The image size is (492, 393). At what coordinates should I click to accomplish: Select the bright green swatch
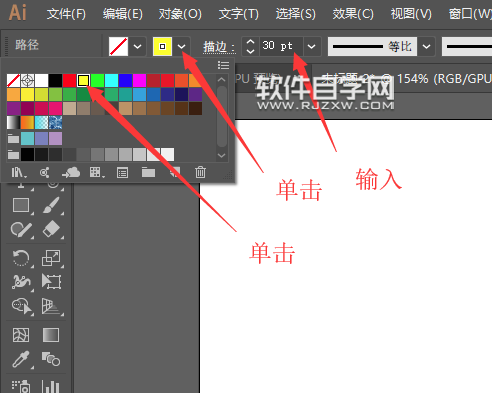97,80
